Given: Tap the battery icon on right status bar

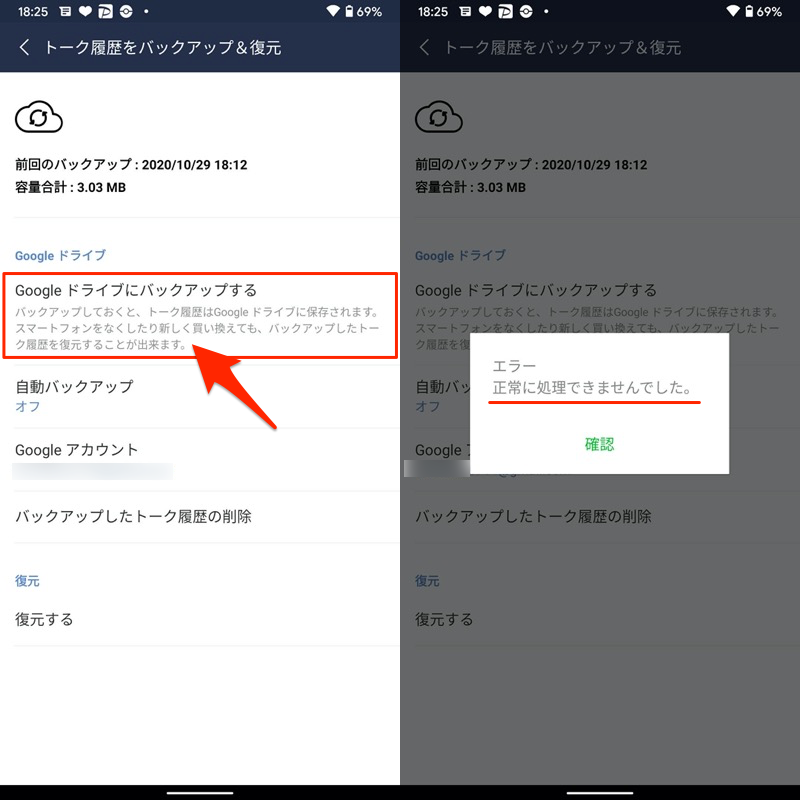Looking at the screenshot, I should [749, 11].
